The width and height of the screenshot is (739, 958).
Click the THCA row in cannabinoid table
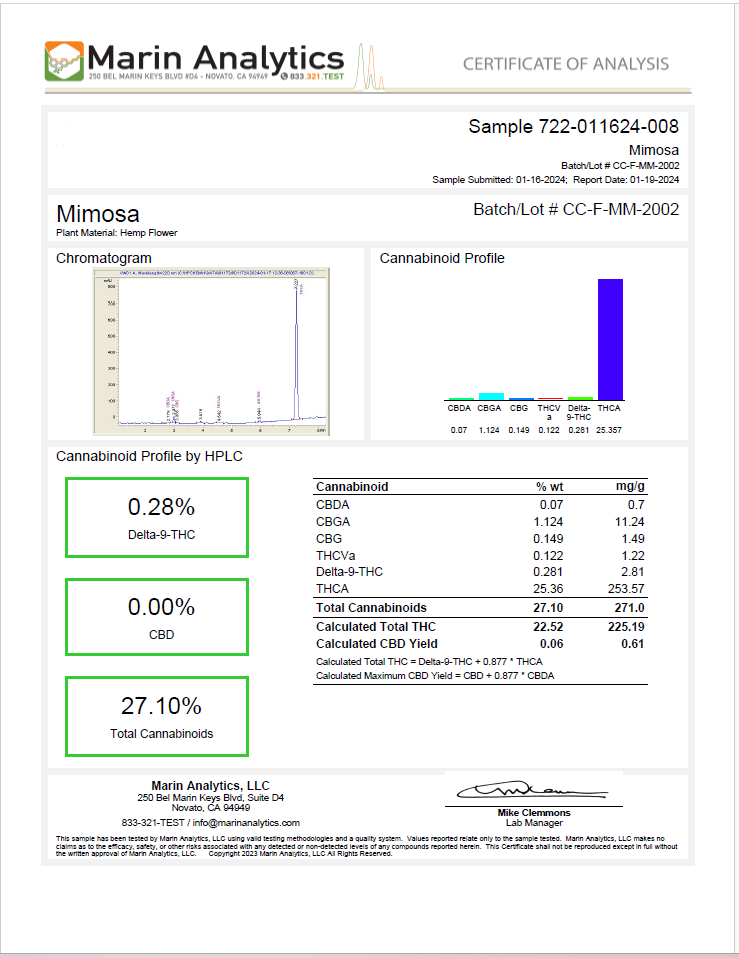[480, 589]
